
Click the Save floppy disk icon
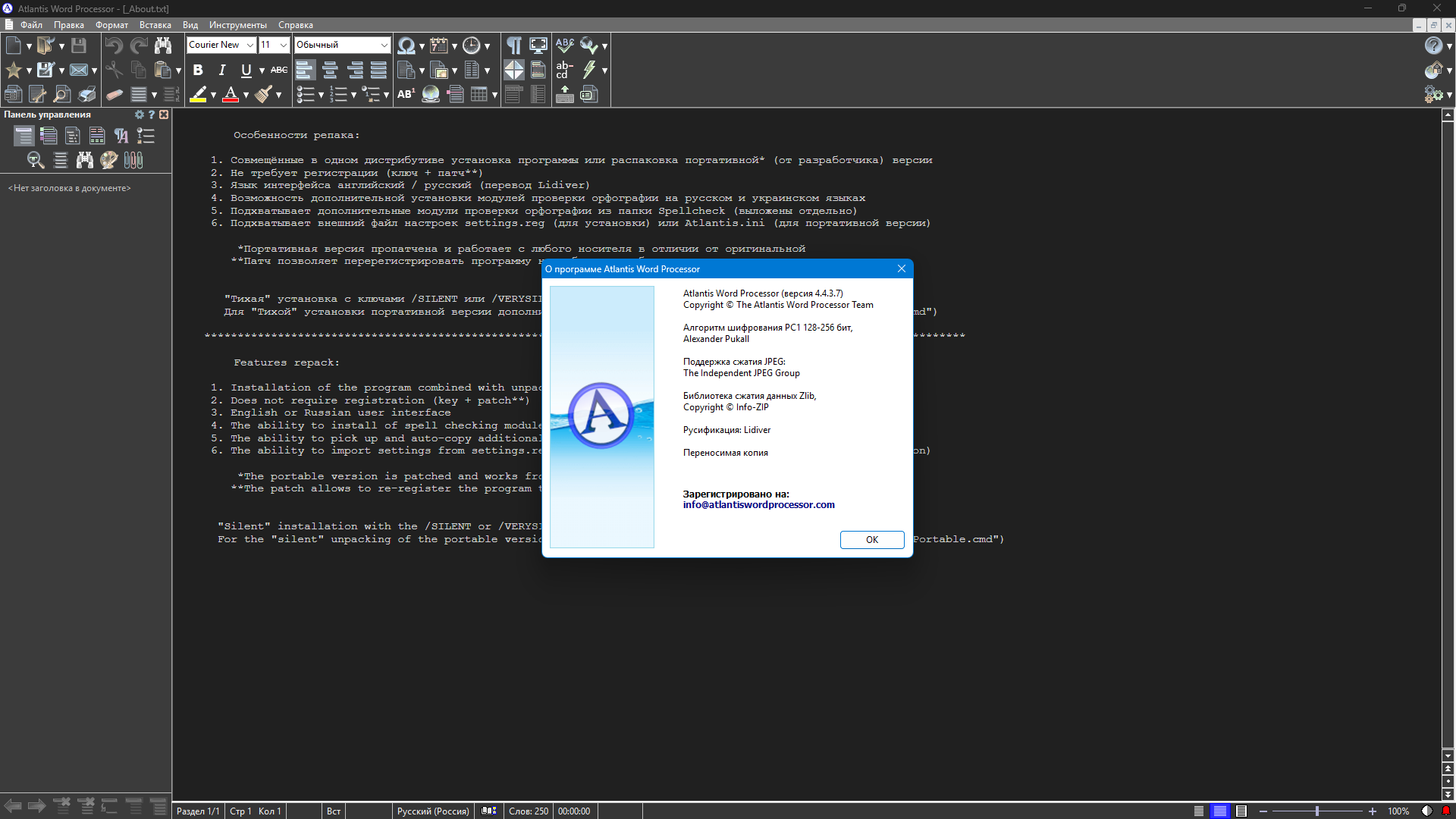(79, 45)
